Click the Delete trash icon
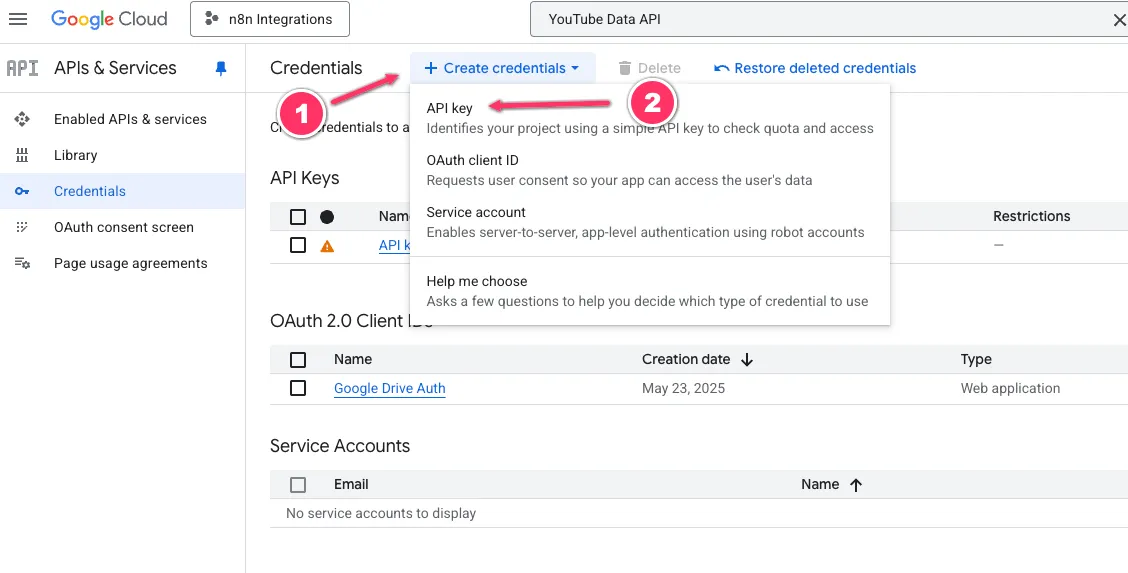 tap(624, 68)
